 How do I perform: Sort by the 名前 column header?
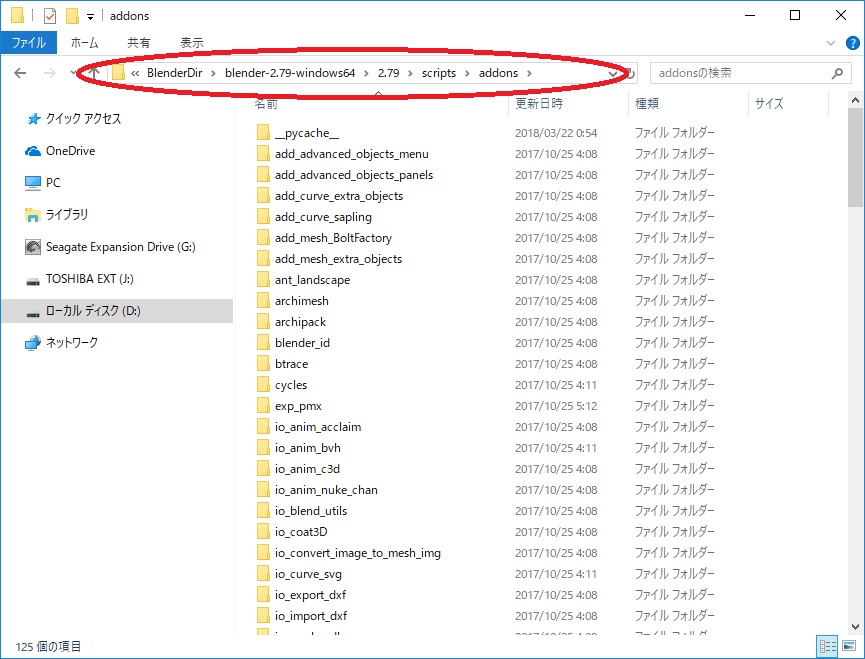(x=266, y=103)
